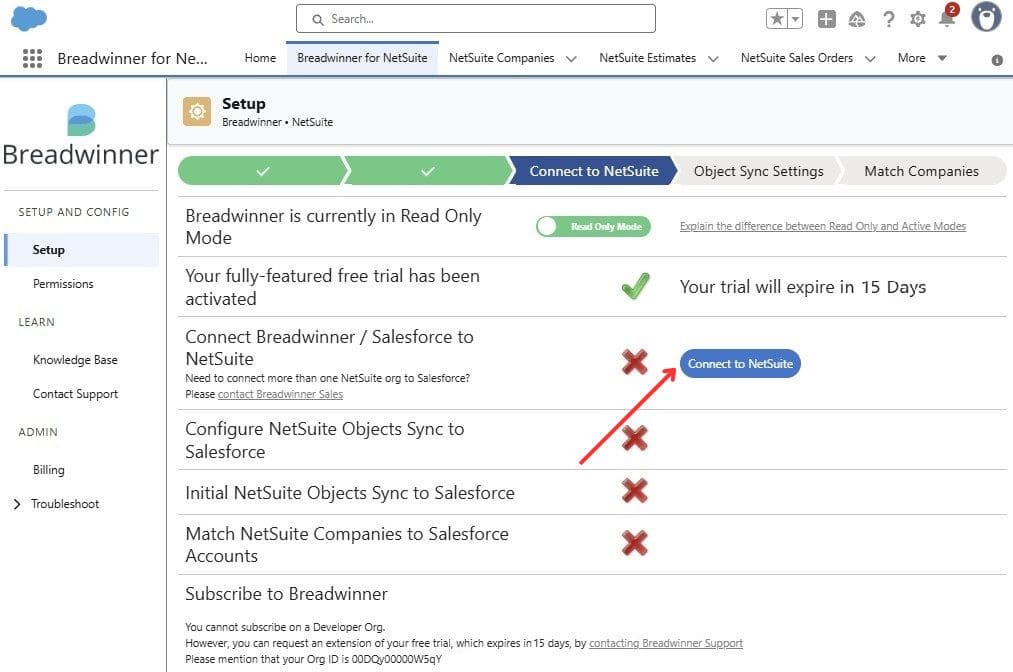Image resolution: width=1013 pixels, height=672 pixels.
Task: Click the first completed progress step
Action: point(262,171)
